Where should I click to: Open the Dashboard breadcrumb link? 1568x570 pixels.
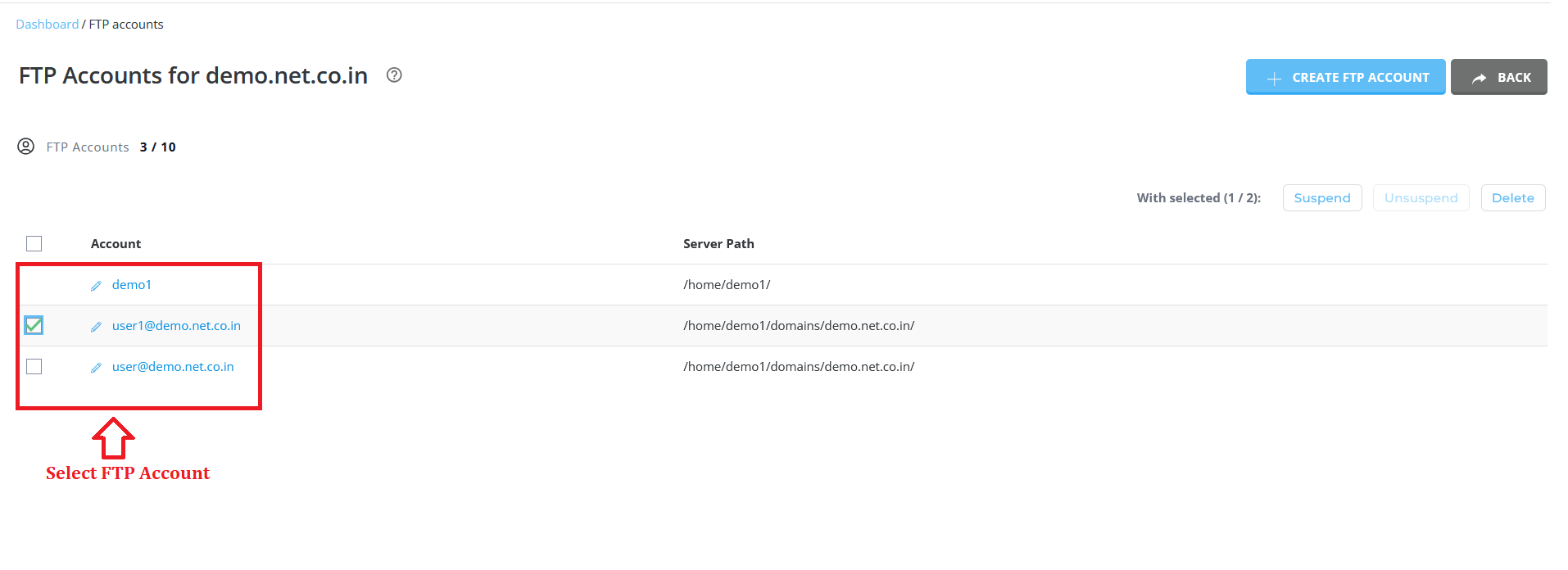point(48,25)
